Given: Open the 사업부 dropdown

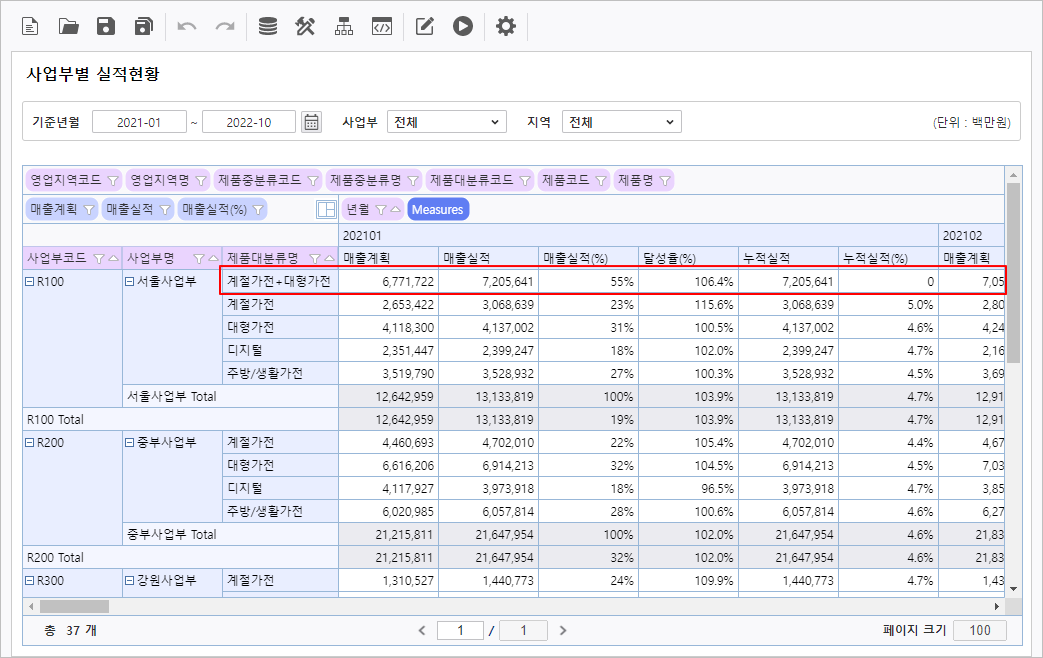Looking at the screenshot, I should point(447,122).
